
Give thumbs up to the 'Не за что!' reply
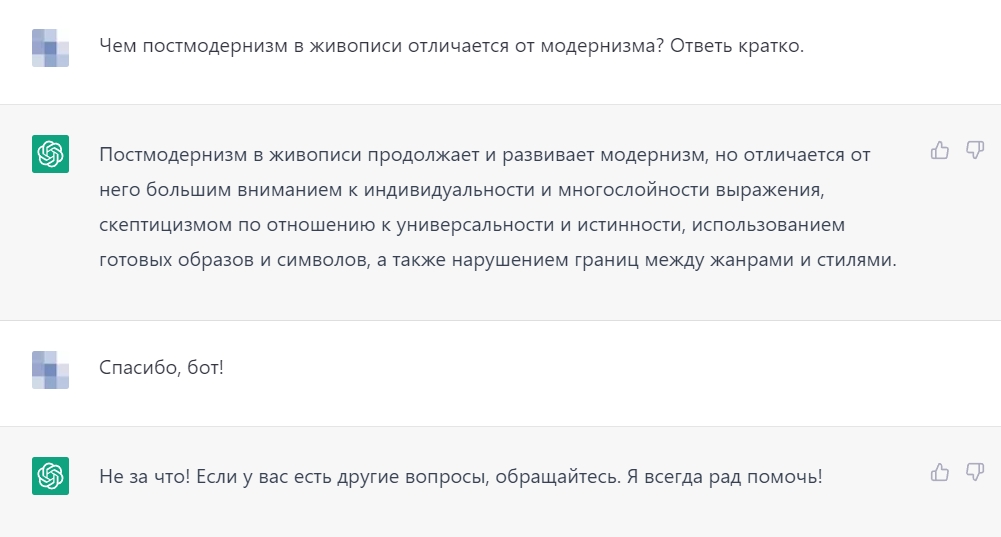coord(939,473)
